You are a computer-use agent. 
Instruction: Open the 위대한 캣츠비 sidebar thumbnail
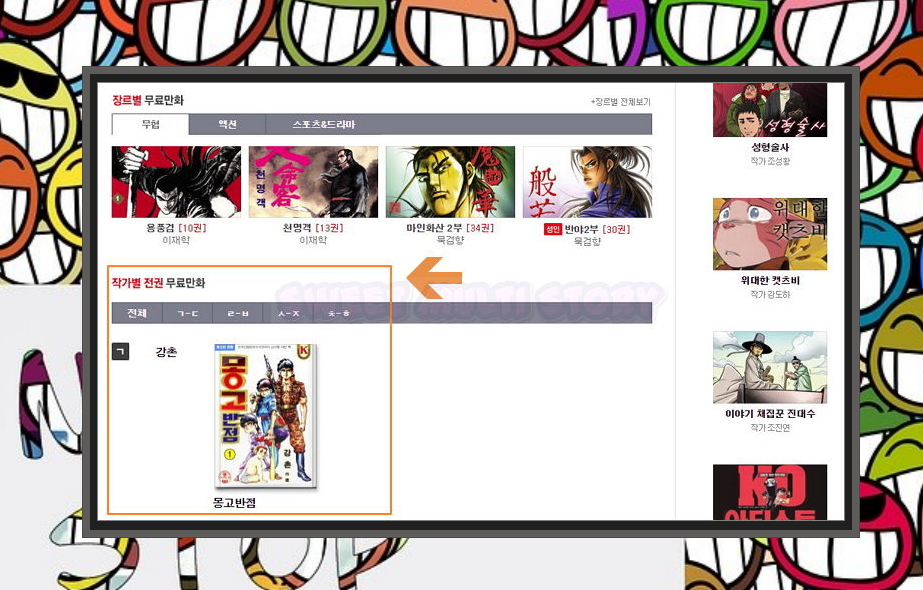pos(770,234)
